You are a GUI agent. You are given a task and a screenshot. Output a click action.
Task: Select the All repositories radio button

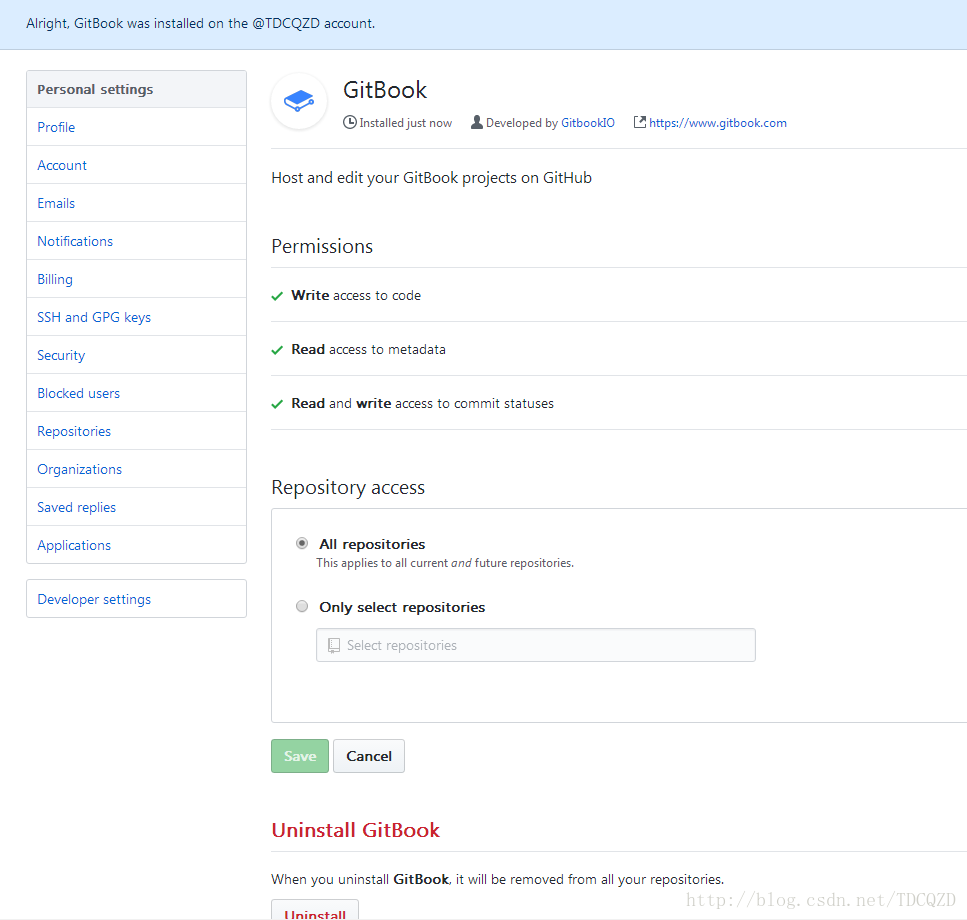pyautogui.click(x=302, y=543)
